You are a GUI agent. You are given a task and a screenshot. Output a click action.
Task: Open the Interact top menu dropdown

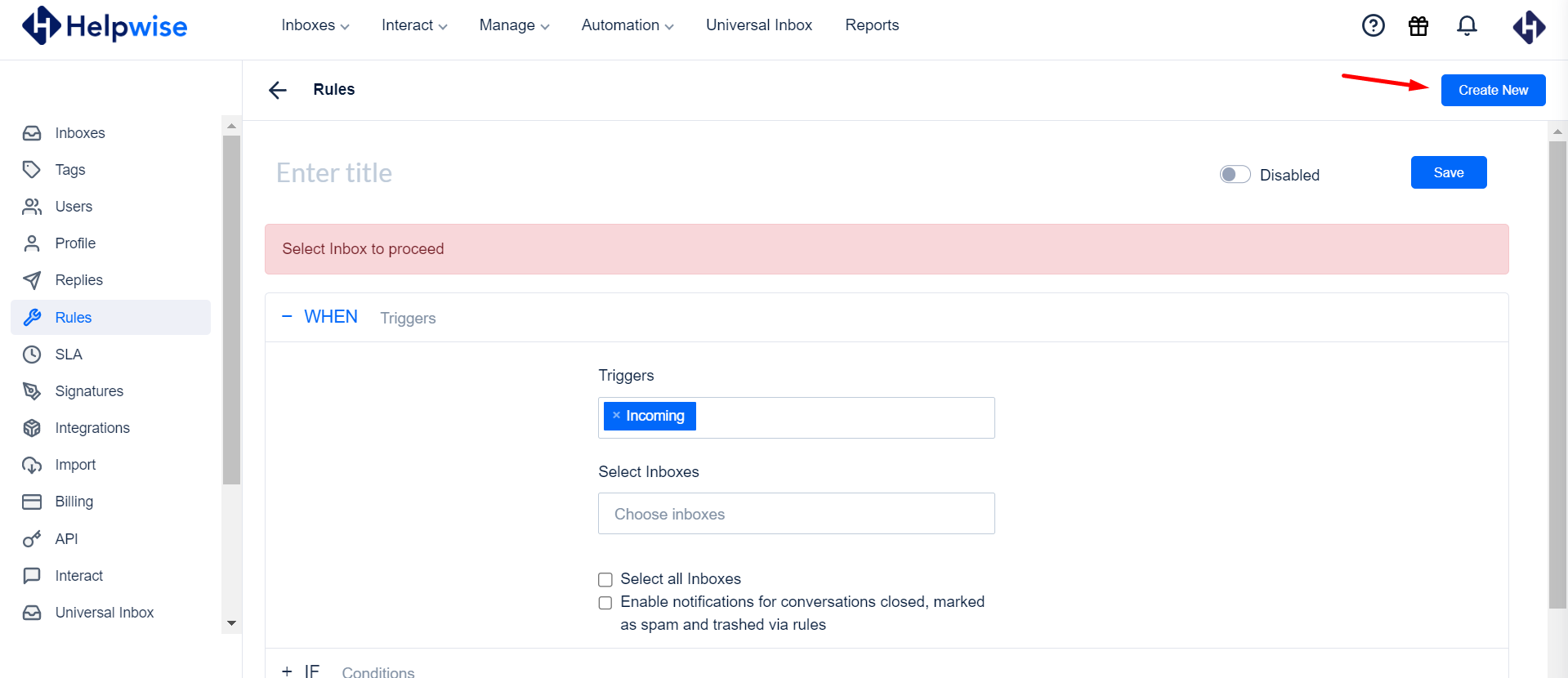414,25
